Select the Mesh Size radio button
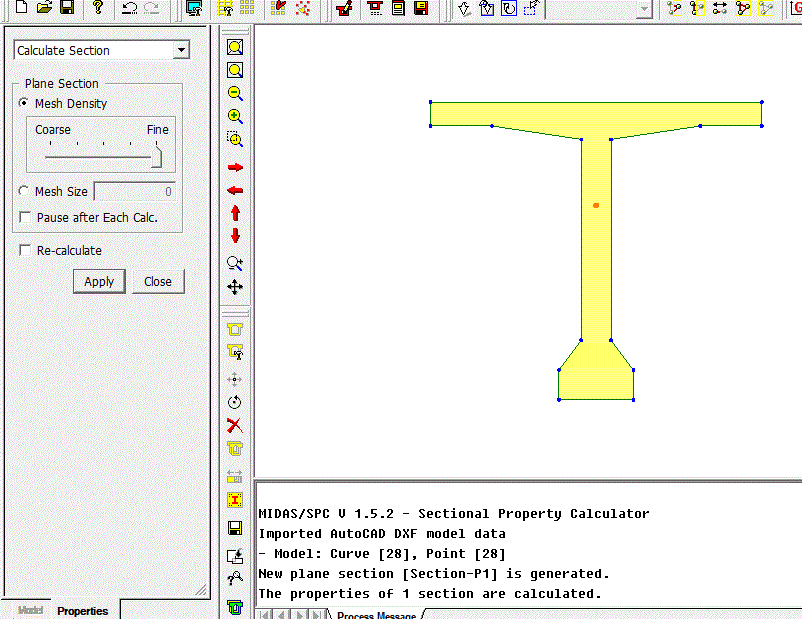Viewport: 802px width, 619px height. click(x=24, y=192)
